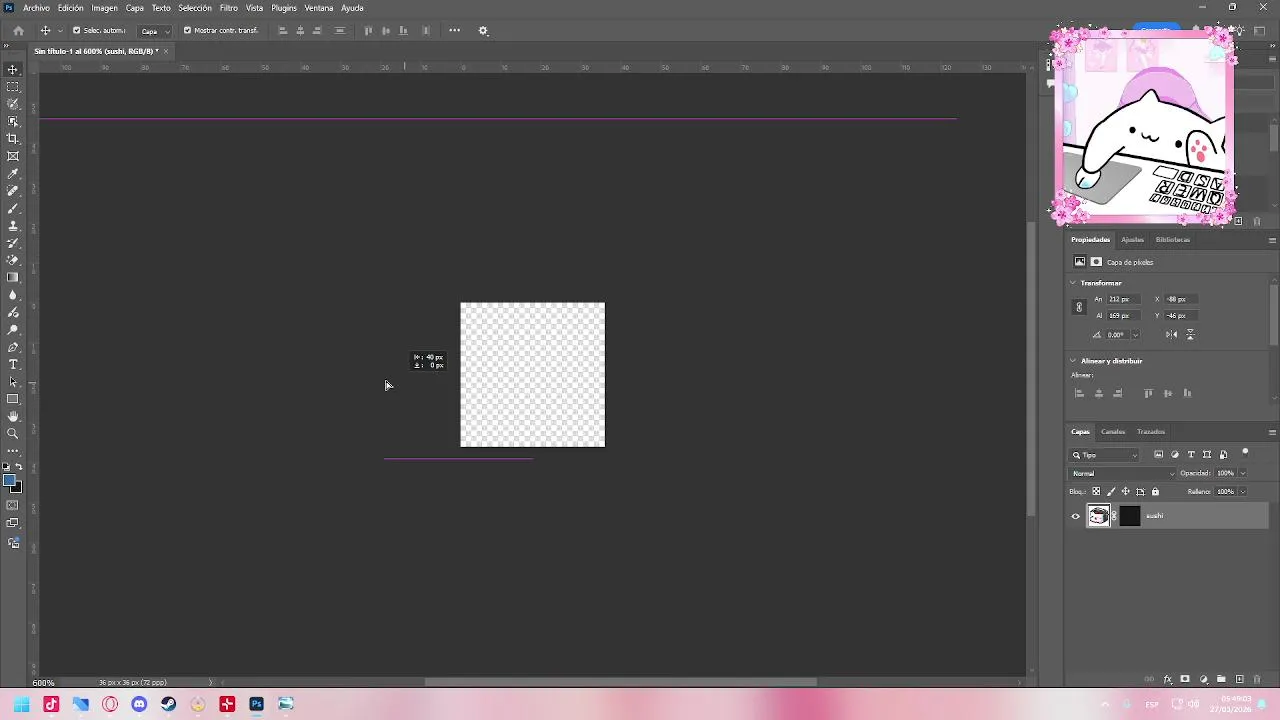The height and width of the screenshot is (720, 1280).
Task: Select the sushi layer mask thumbnail
Action: (x=1130, y=516)
